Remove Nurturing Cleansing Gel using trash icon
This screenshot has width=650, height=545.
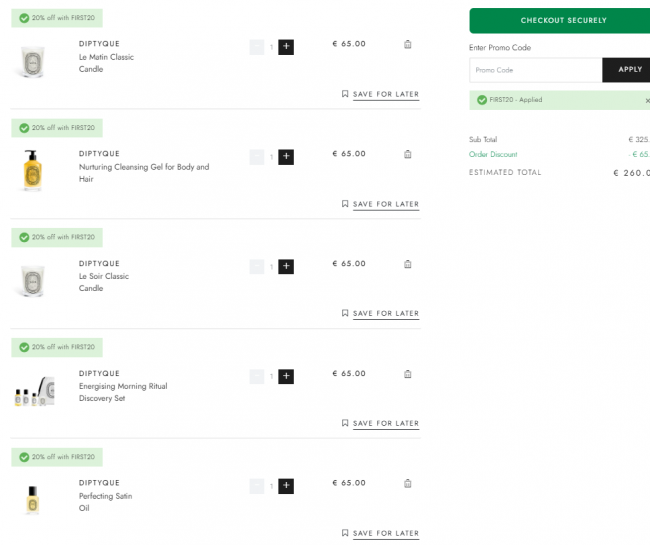pyautogui.click(x=407, y=154)
